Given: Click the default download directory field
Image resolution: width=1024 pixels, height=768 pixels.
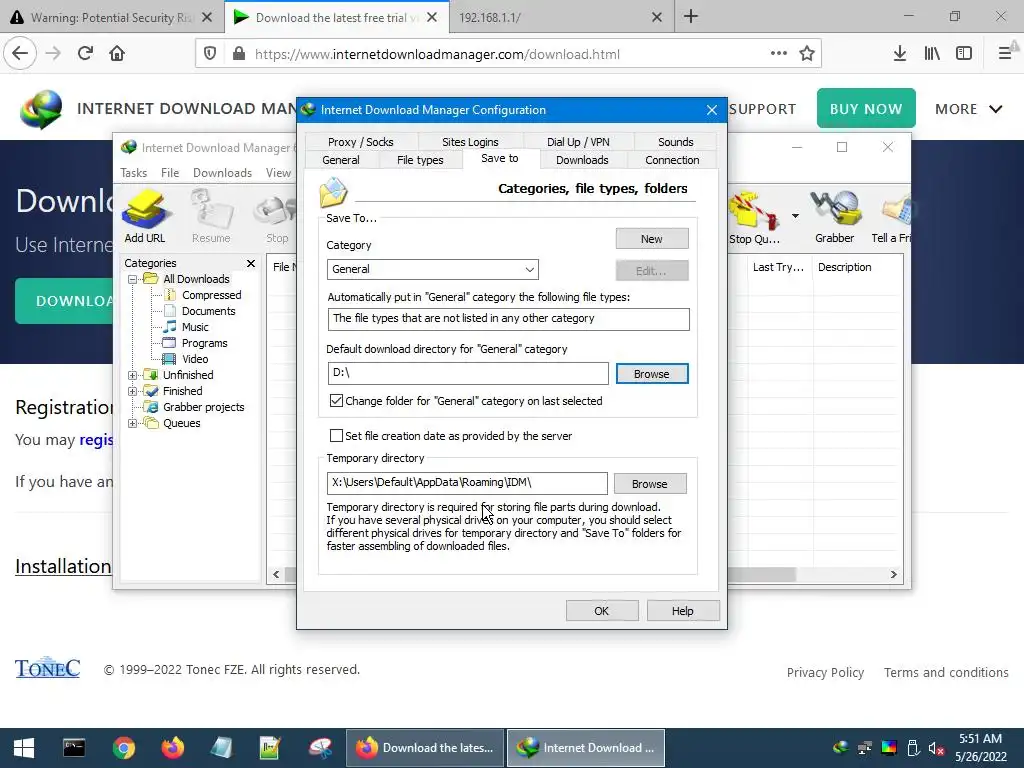Looking at the screenshot, I should (x=468, y=374).
